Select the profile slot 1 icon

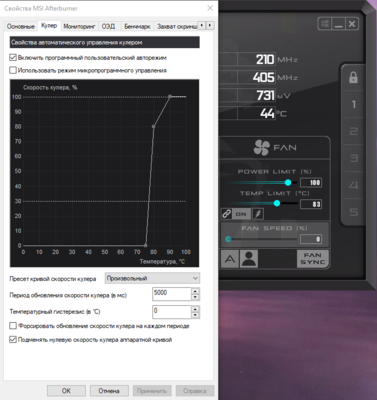(353, 104)
